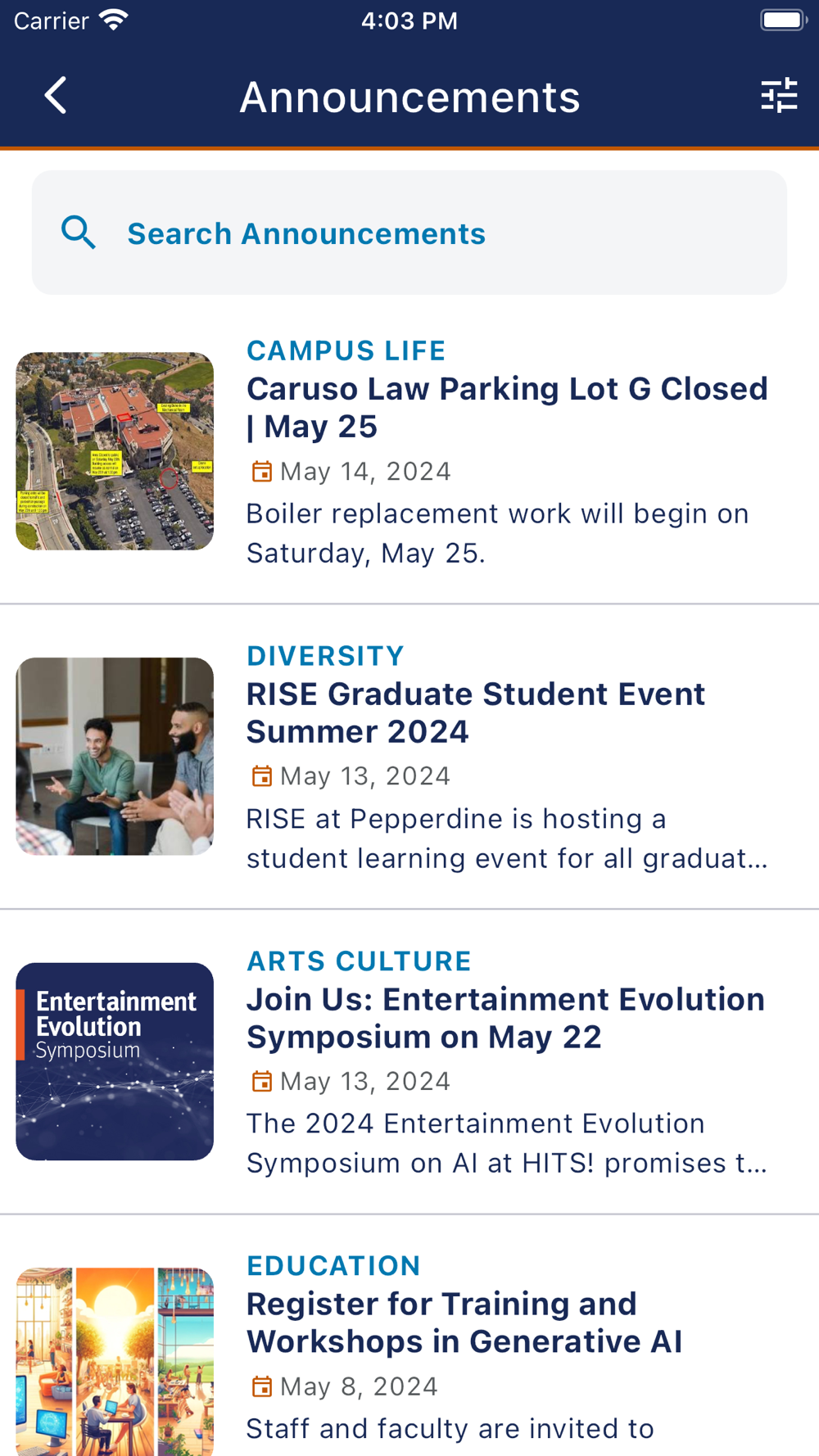Image resolution: width=819 pixels, height=1456 pixels.
Task: Open the RISE event students thumbnail
Action: click(x=115, y=756)
